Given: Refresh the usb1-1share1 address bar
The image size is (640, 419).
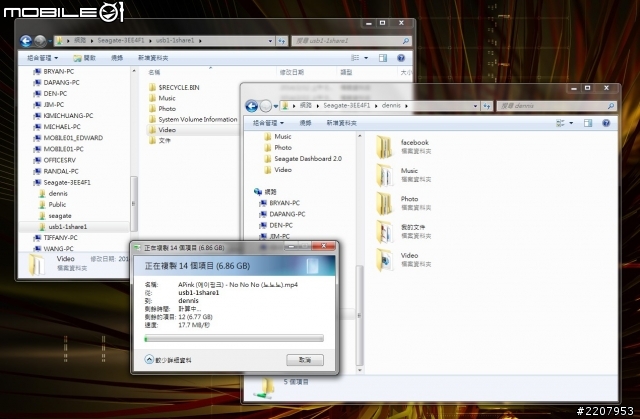Looking at the screenshot, I should pos(282,41).
